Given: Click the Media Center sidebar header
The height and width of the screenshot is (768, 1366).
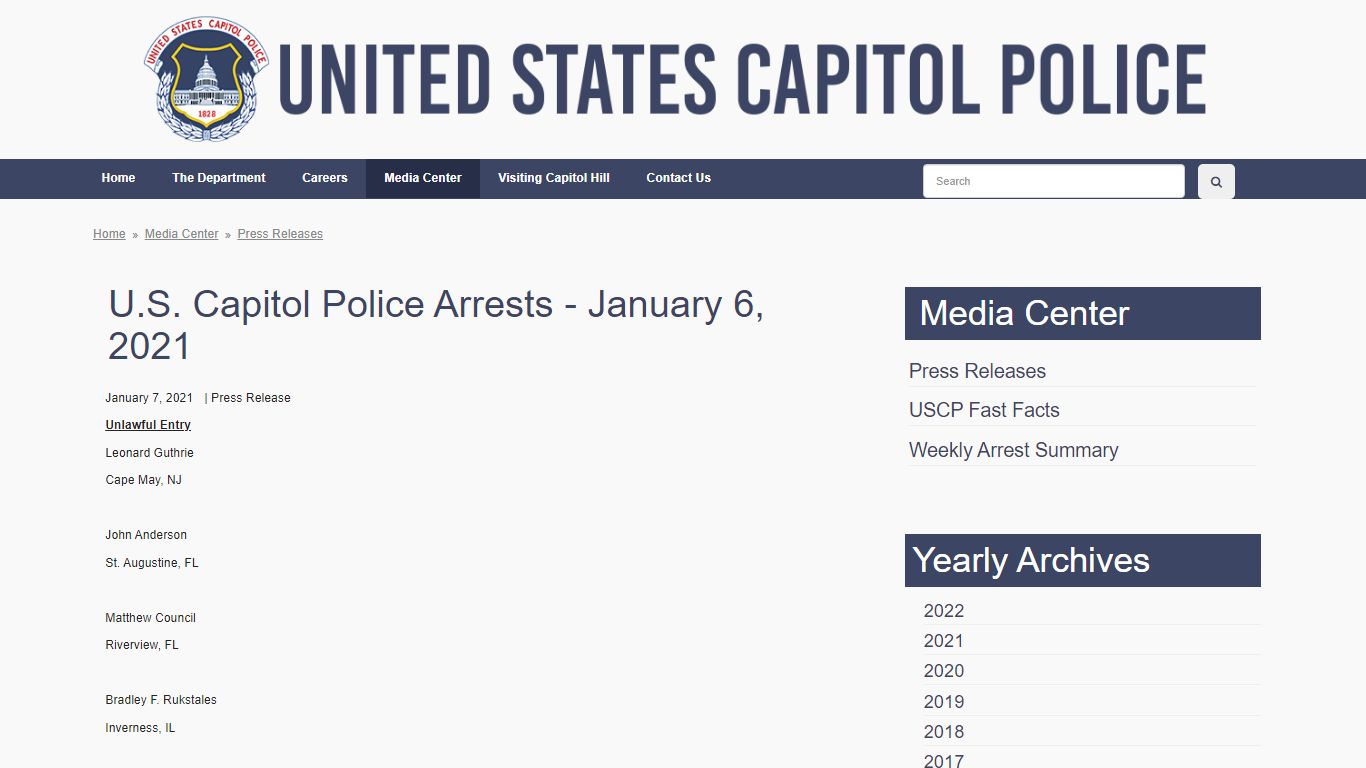Looking at the screenshot, I should pos(1083,313).
